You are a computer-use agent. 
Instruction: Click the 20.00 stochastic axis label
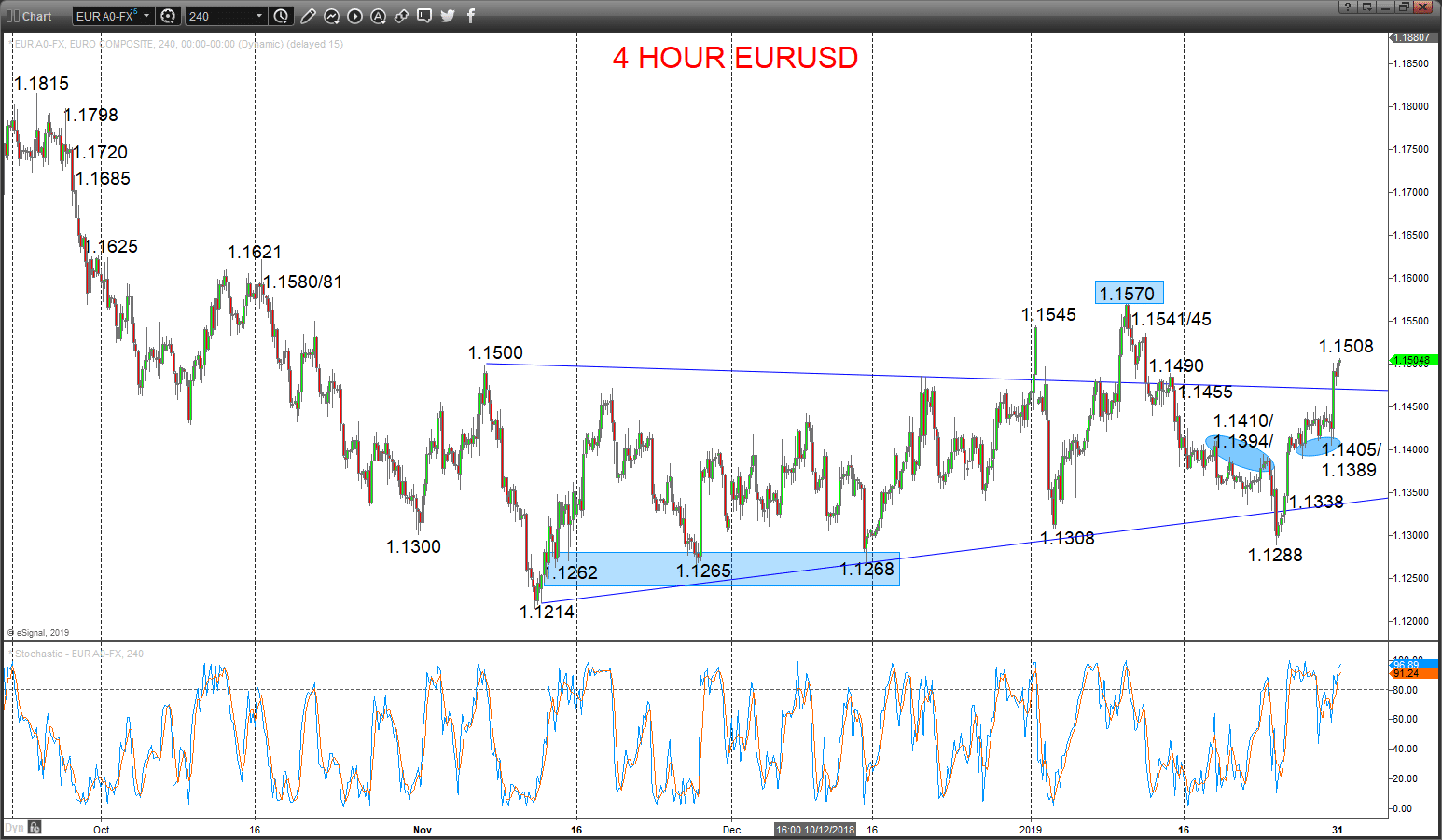click(x=1405, y=778)
